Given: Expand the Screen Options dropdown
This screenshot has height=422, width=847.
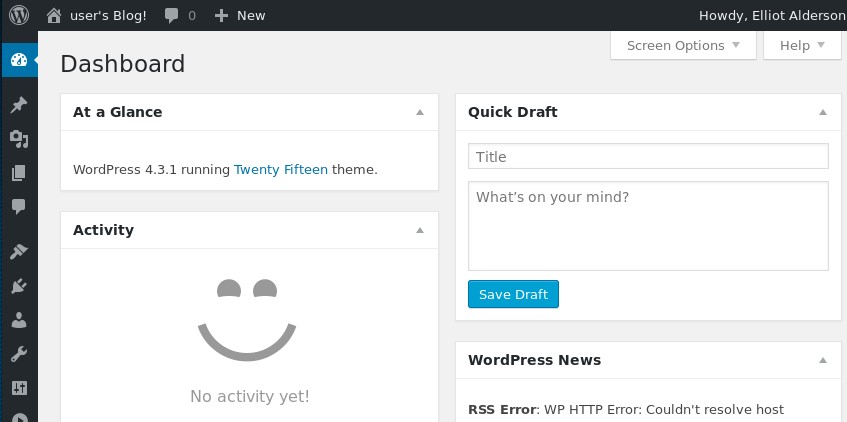Looking at the screenshot, I should [683, 45].
